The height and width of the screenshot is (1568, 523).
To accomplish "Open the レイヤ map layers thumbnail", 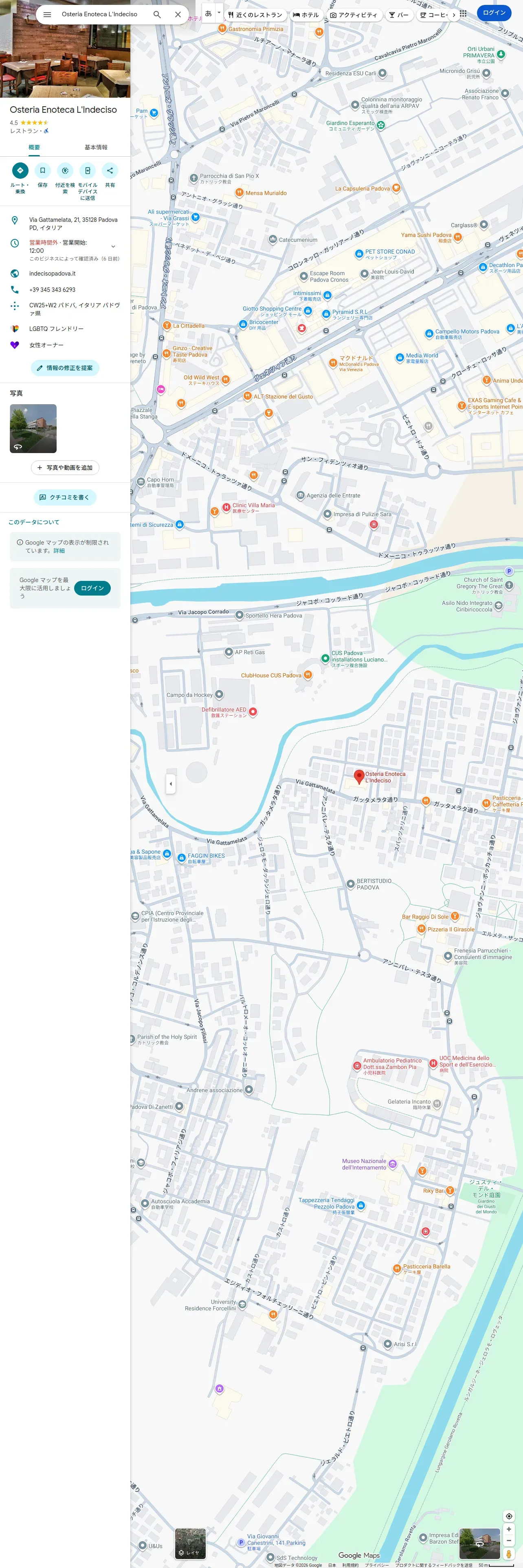I will click(190, 1543).
